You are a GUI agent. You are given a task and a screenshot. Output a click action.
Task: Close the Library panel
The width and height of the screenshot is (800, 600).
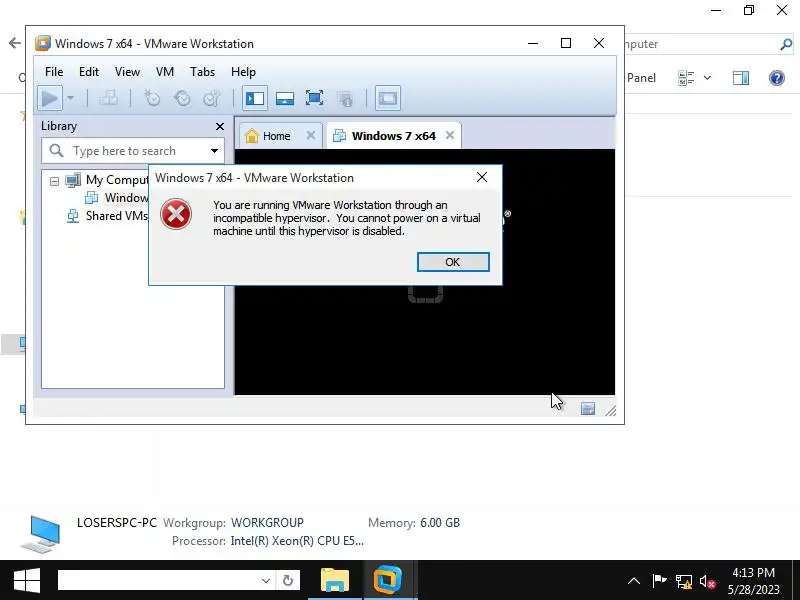pos(220,127)
